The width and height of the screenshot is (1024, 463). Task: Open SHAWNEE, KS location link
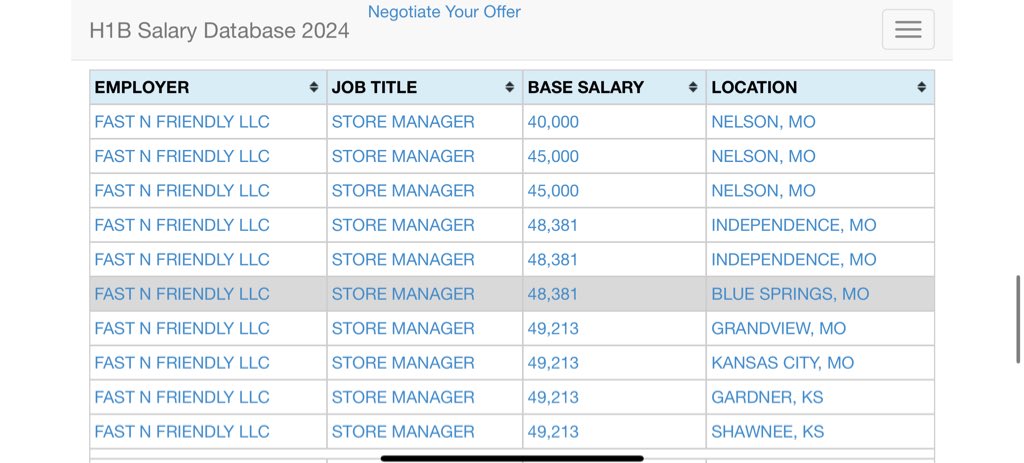point(767,432)
